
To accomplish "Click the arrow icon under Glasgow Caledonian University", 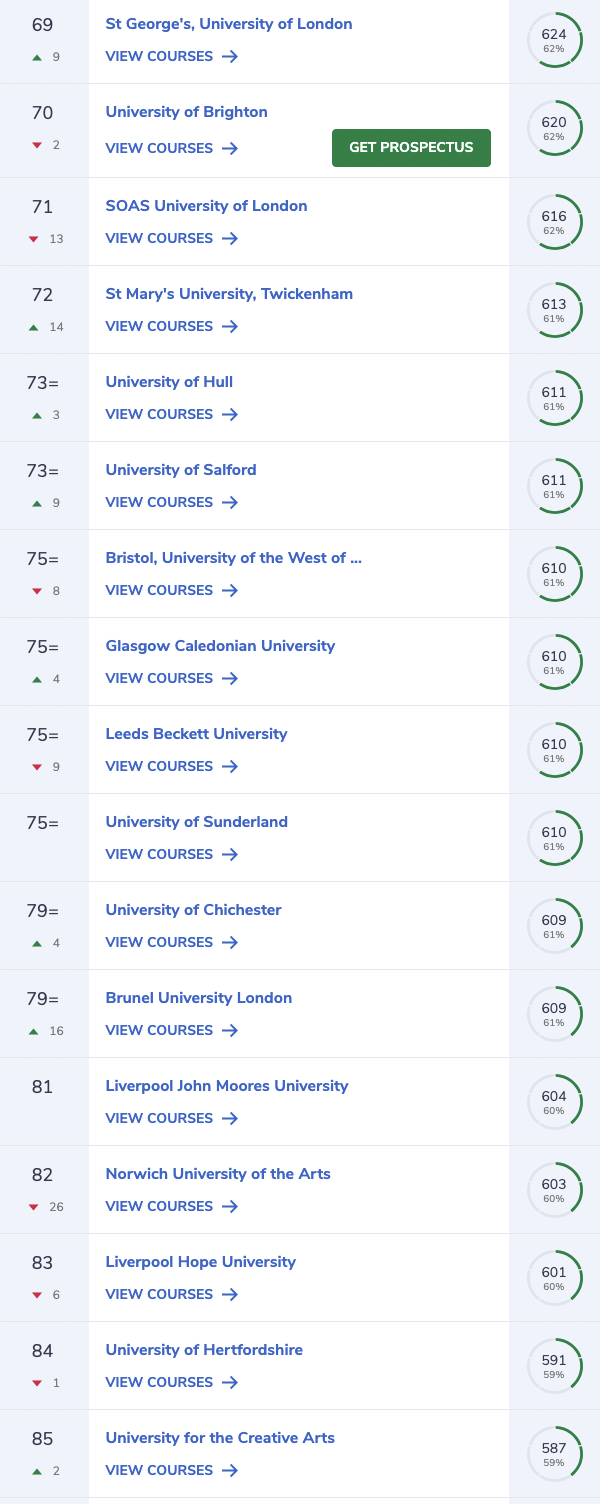I will 230,679.
